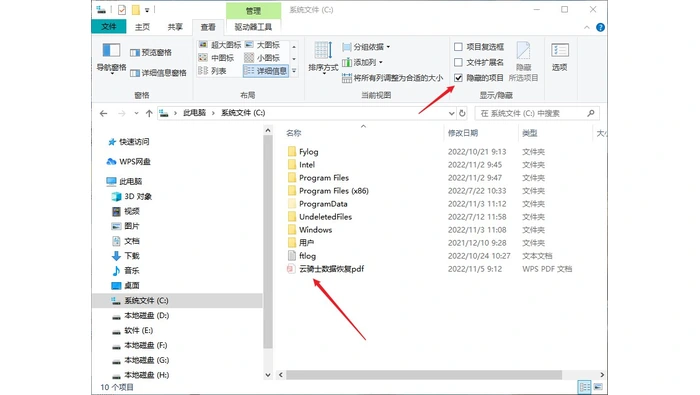
Task: Toggle the 预览窗格 preview pane
Action: (x=151, y=53)
